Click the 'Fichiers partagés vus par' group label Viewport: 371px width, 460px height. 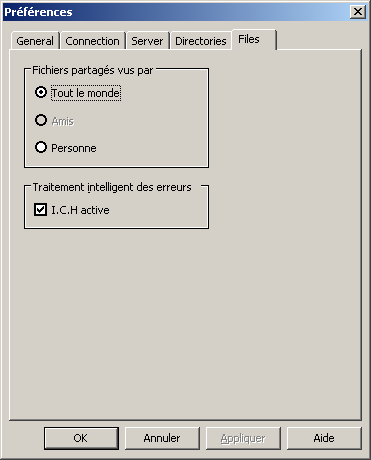[92, 70]
